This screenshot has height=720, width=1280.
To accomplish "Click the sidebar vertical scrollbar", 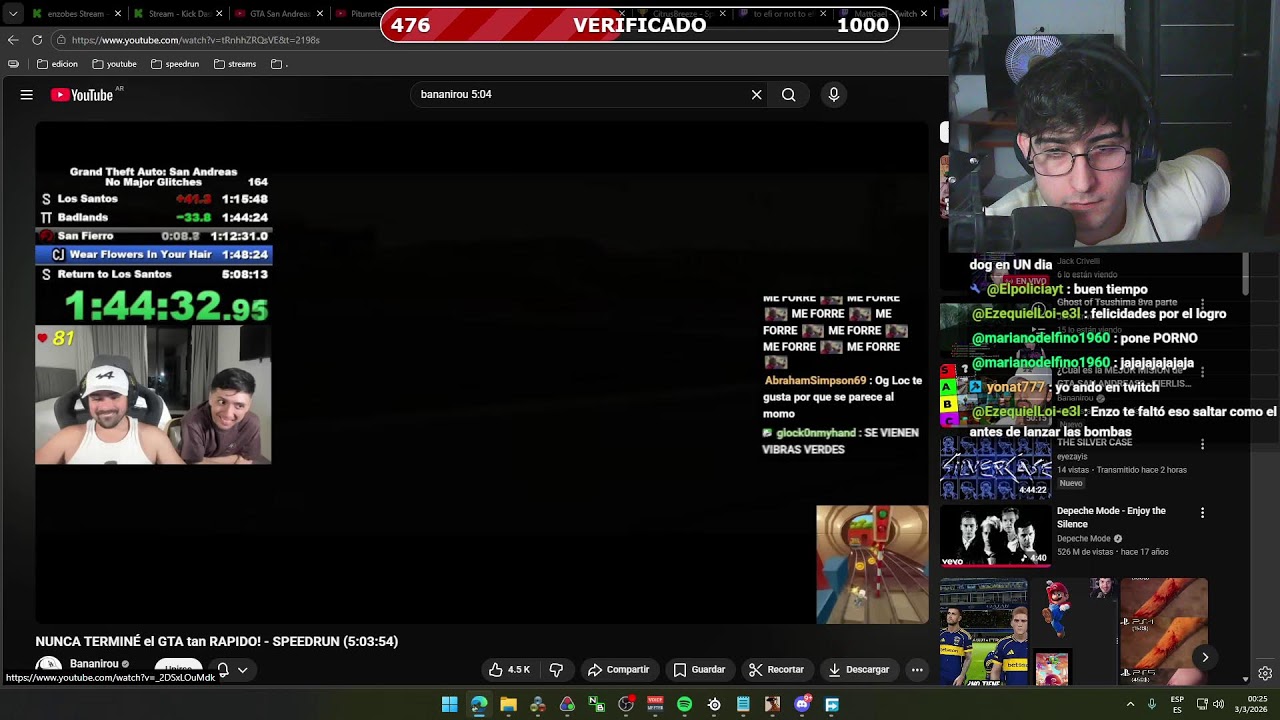I will point(1245,275).
